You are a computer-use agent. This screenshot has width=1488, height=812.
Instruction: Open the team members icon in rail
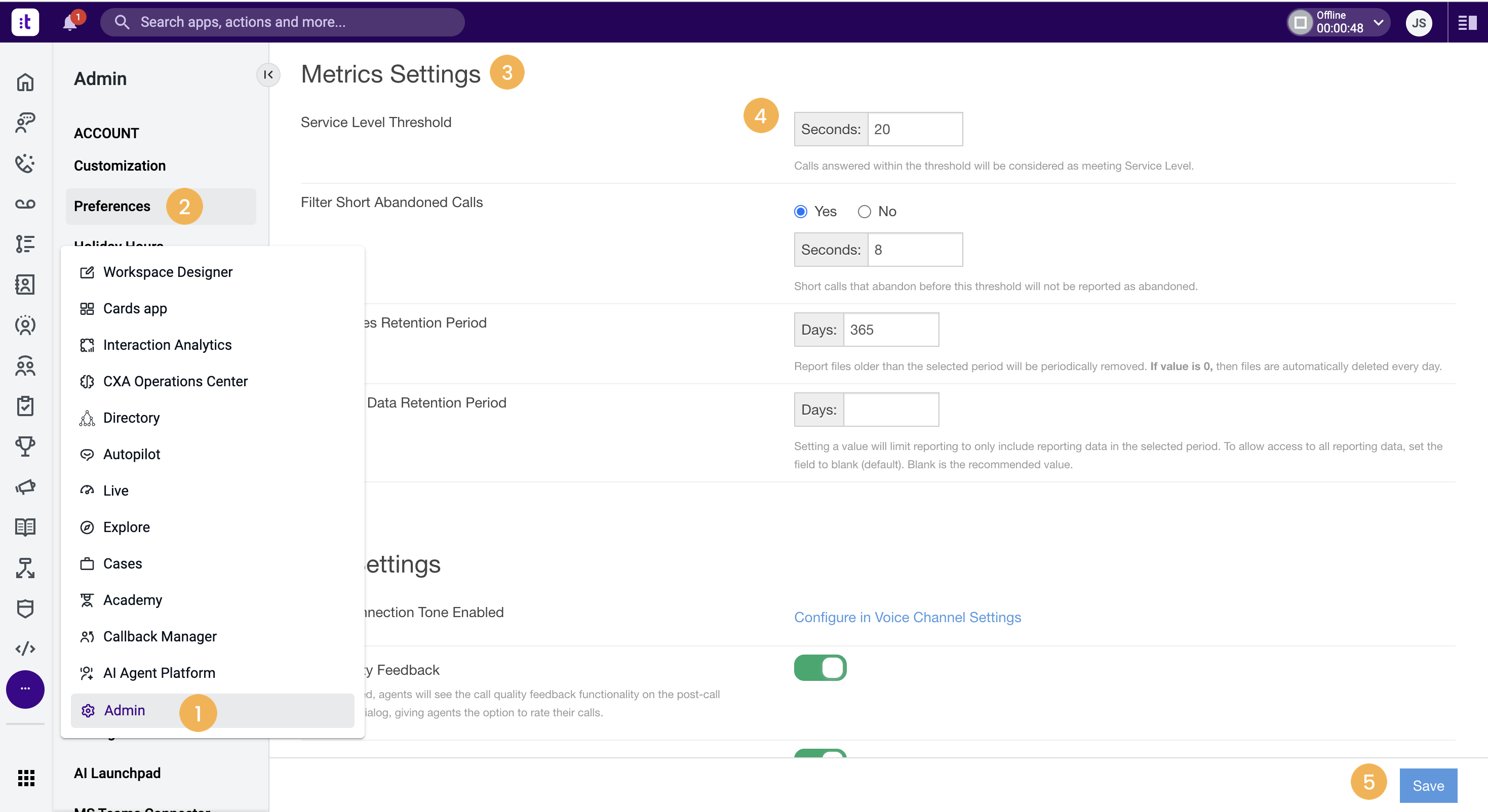(x=25, y=366)
